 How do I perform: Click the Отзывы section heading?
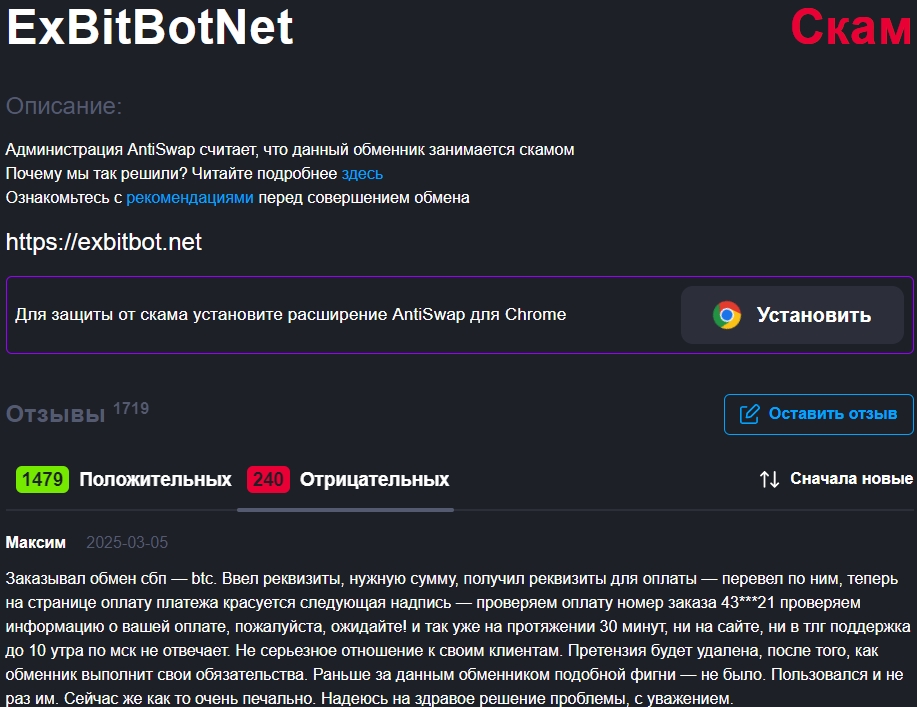55,414
